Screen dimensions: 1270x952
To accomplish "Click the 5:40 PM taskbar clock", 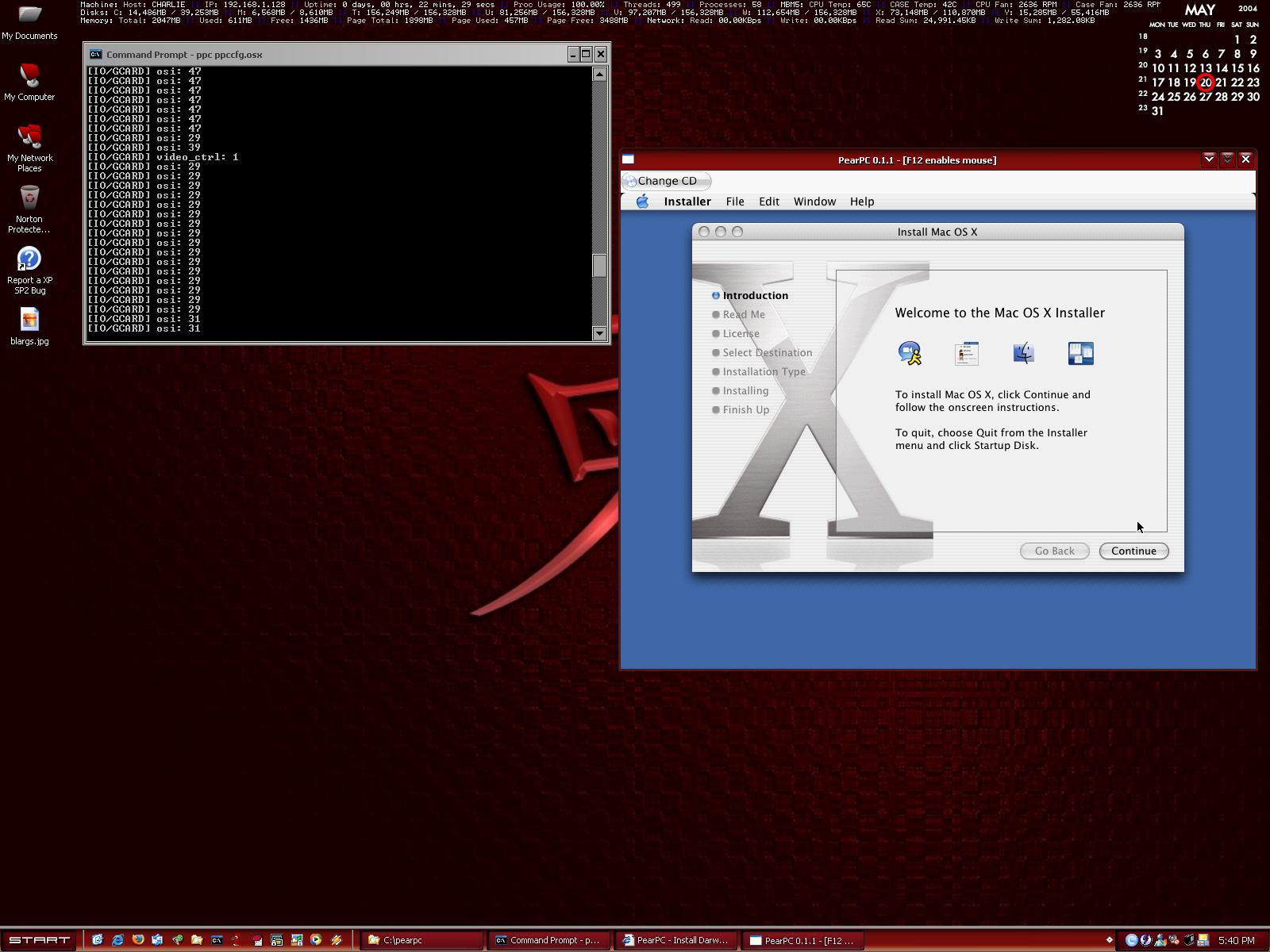I will point(1236,940).
